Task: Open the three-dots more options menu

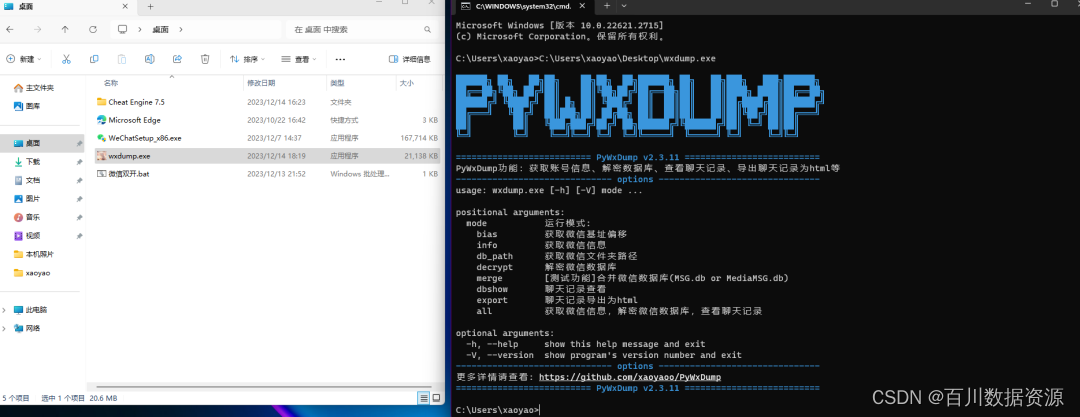Action: coord(340,59)
